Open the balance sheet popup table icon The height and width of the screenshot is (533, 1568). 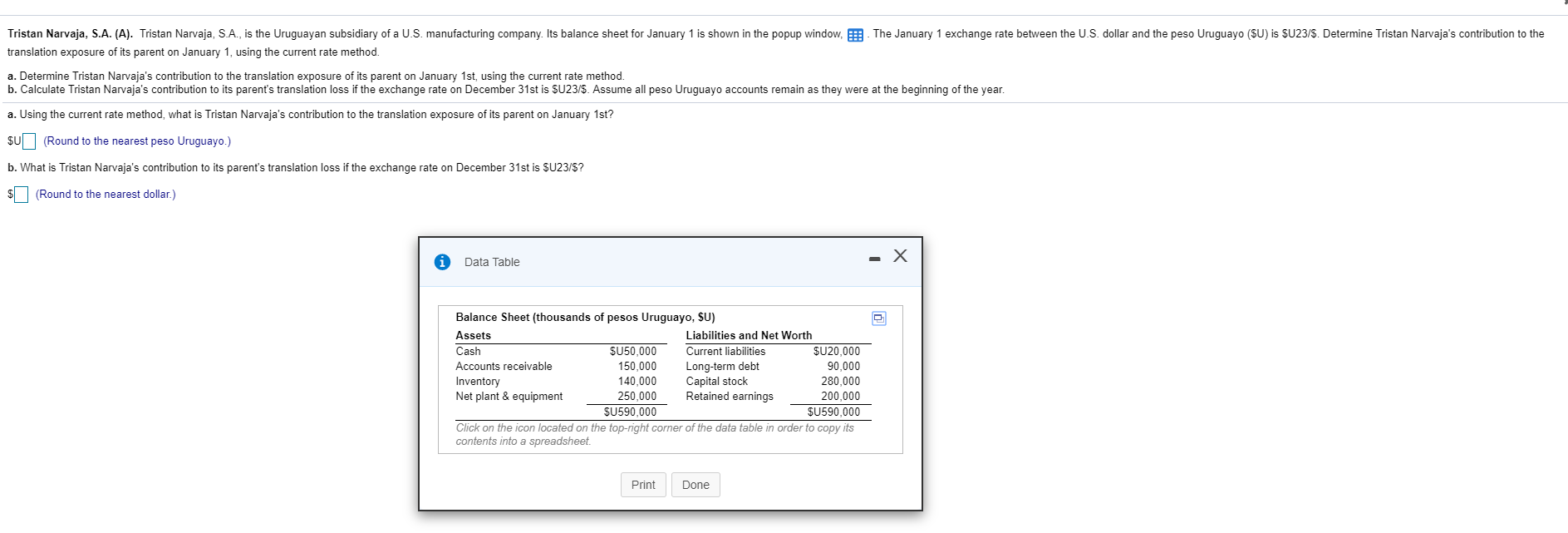(855, 35)
